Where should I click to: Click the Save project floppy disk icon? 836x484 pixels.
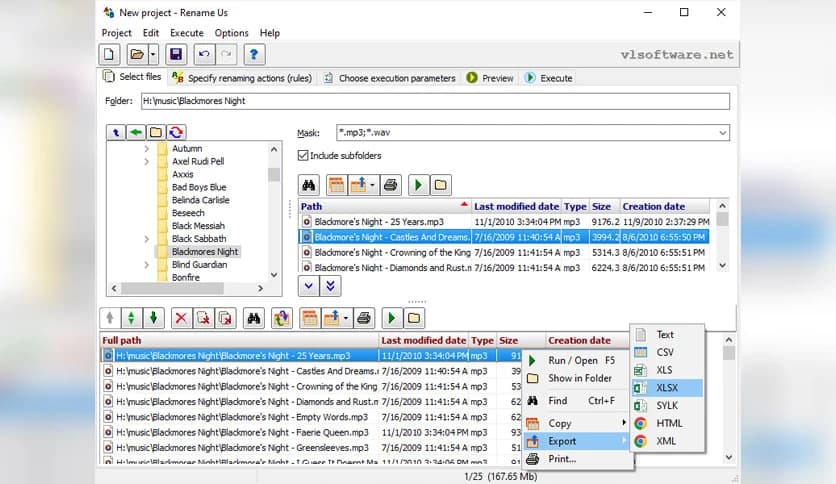coord(176,54)
